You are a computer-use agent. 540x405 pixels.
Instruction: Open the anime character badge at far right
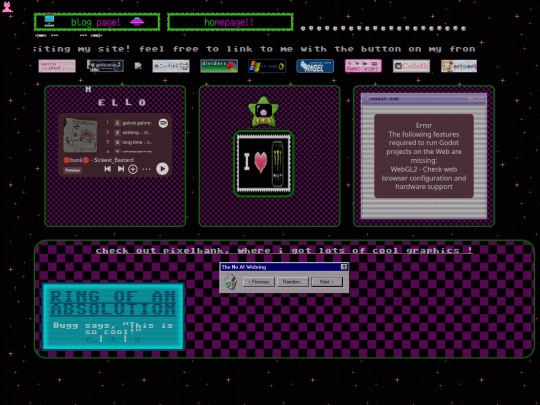pyautogui.click(x=459, y=66)
